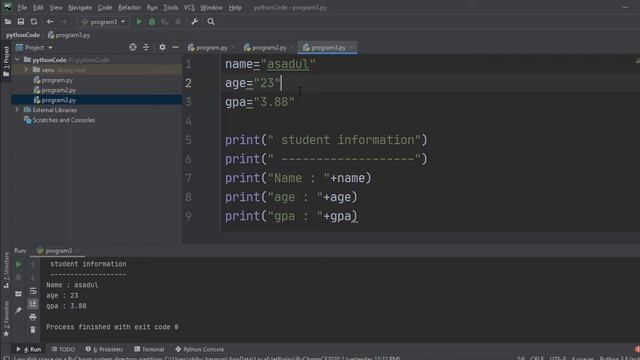Open the Refactor menu
640x360 pixels.
(x=129, y=7)
